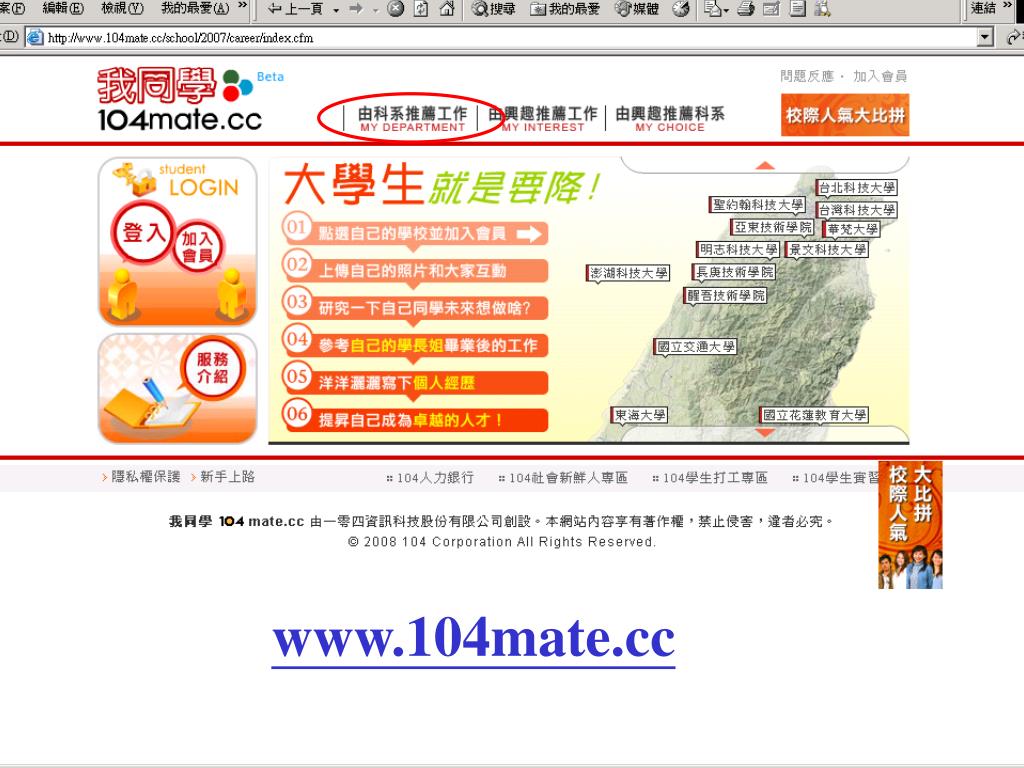Select 台灣科技大學 on the map
This screenshot has width=1024, height=768.
(857, 210)
